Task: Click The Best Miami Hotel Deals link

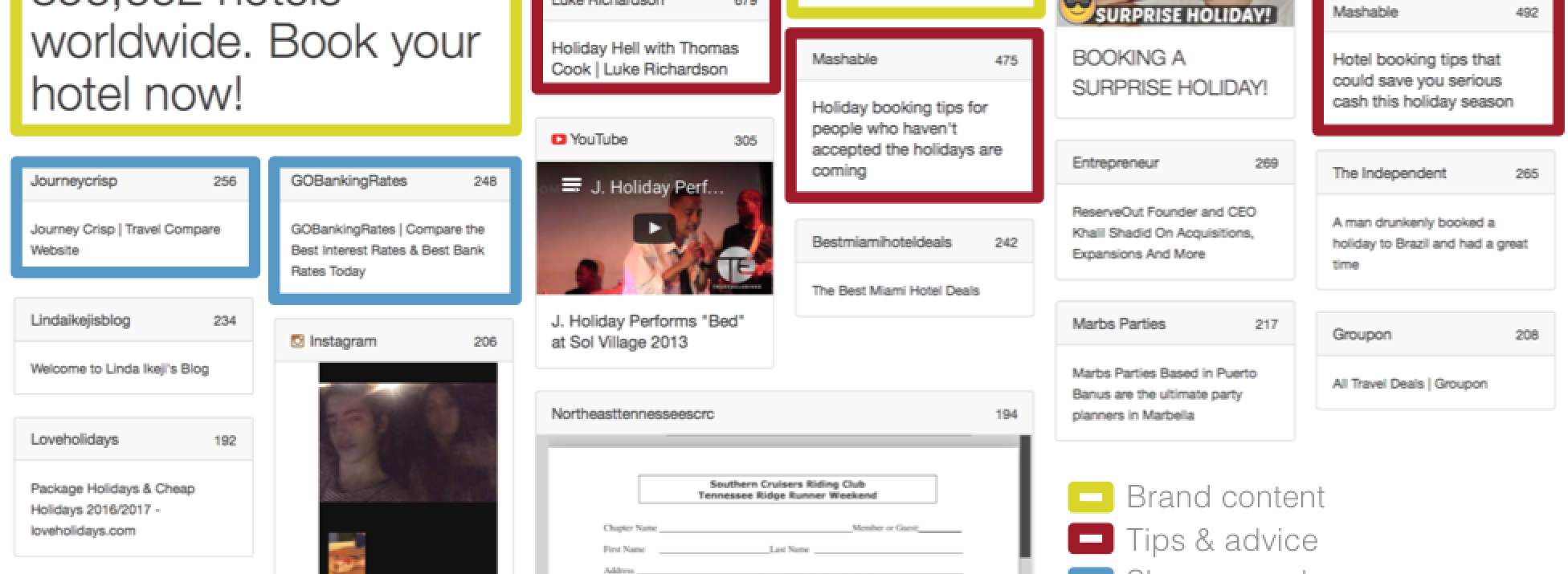Action: click(895, 291)
